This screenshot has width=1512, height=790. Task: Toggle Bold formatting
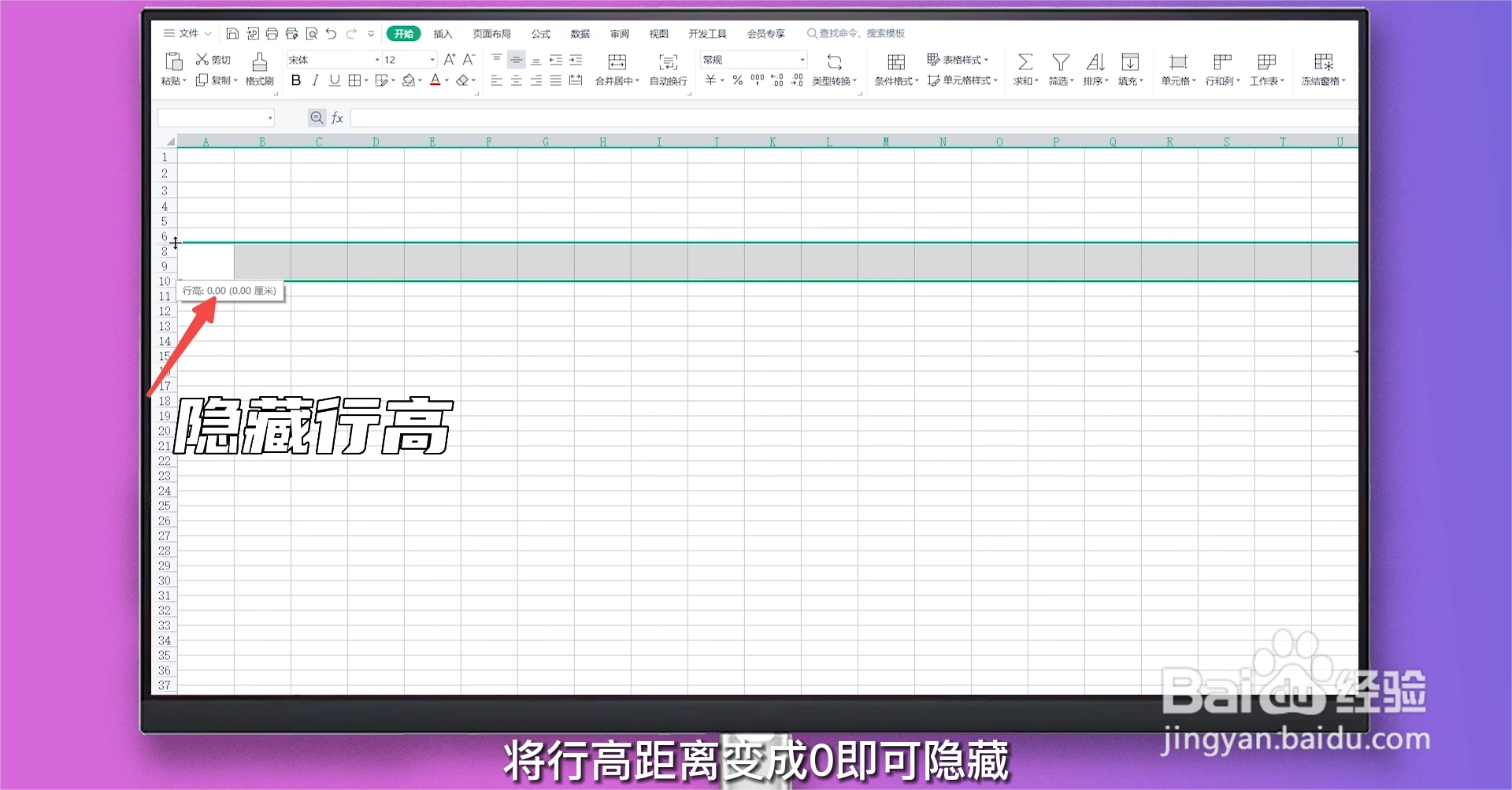296,80
